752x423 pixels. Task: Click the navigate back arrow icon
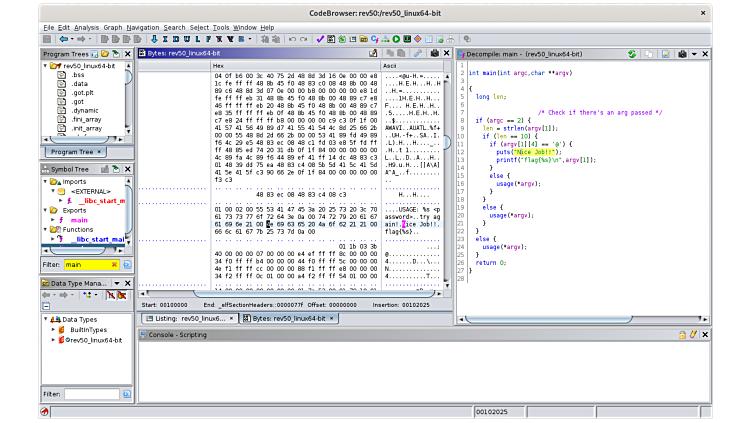click(x=63, y=39)
